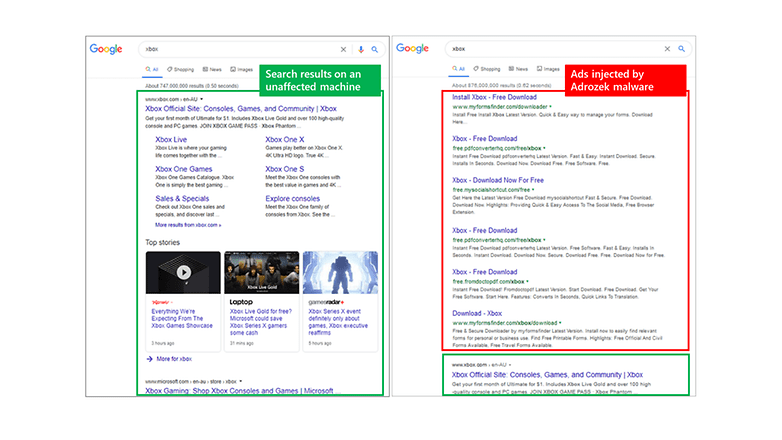The image size is (782, 440).
Task: Open the Images tab in left window
Action: [x=241, y=69]
